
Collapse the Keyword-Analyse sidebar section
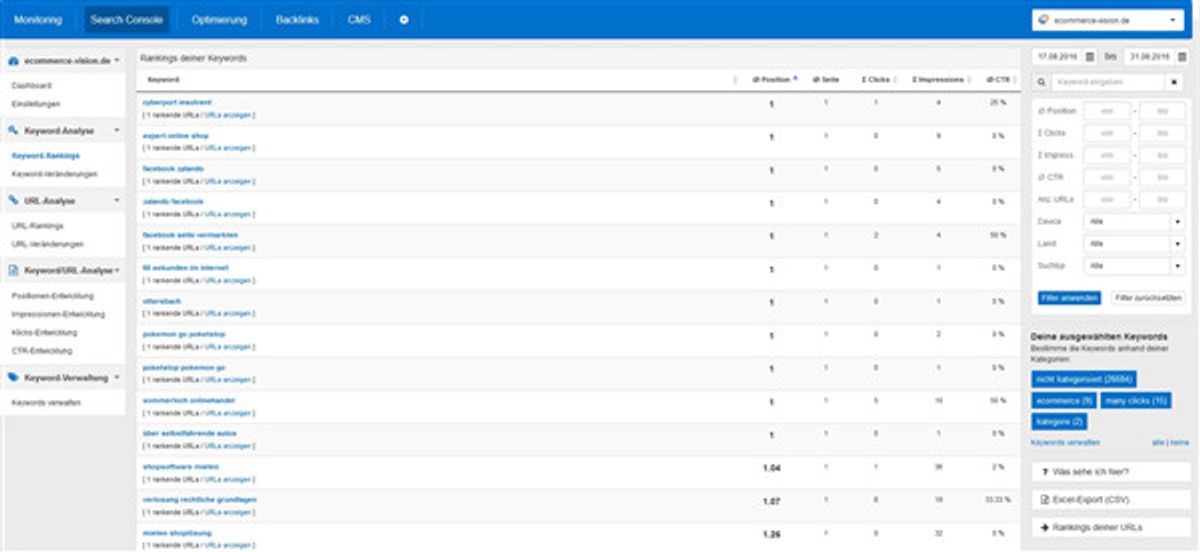coord(117,130)
